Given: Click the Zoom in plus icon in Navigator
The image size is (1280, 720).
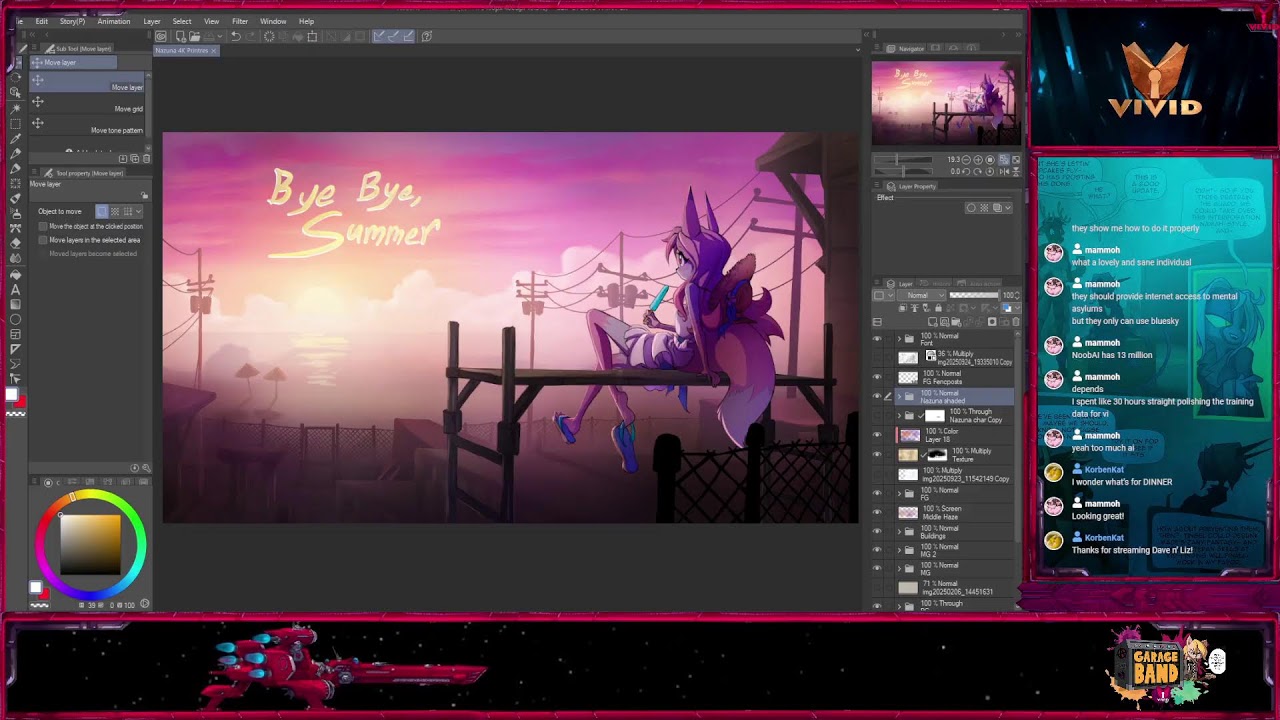Looking at the screenshot, I should 978,160.
